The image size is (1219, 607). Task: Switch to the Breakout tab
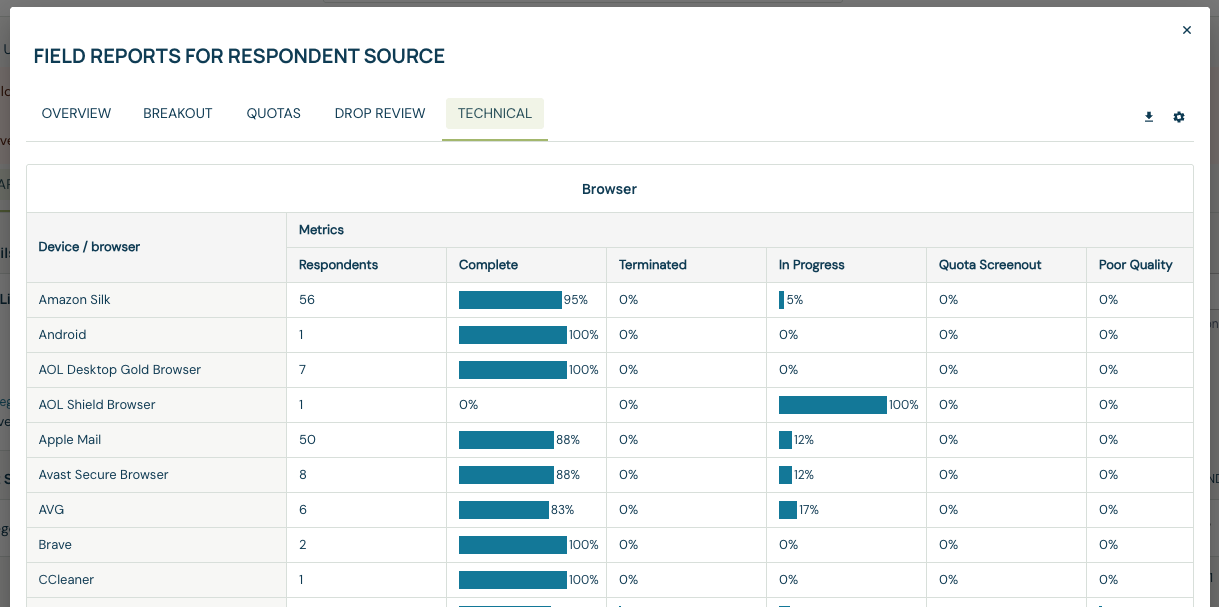coord(178,114)
